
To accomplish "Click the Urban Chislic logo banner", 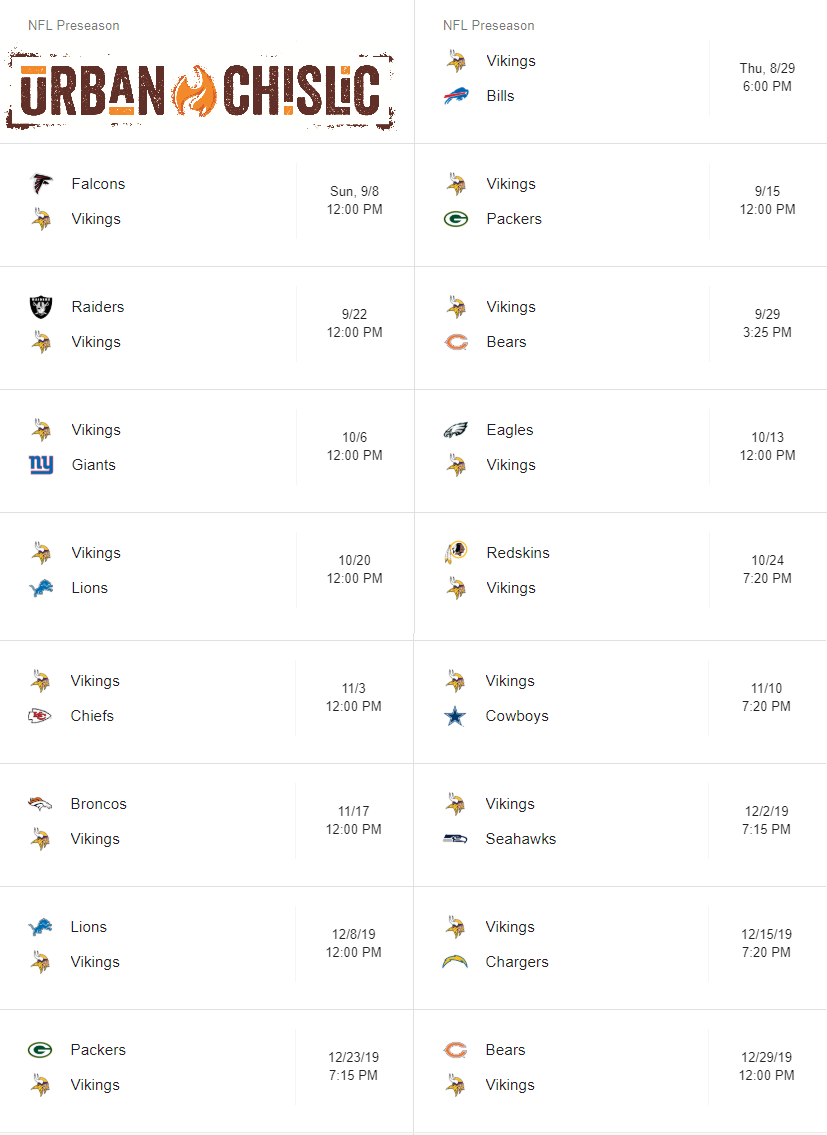I will coord(201,89).
